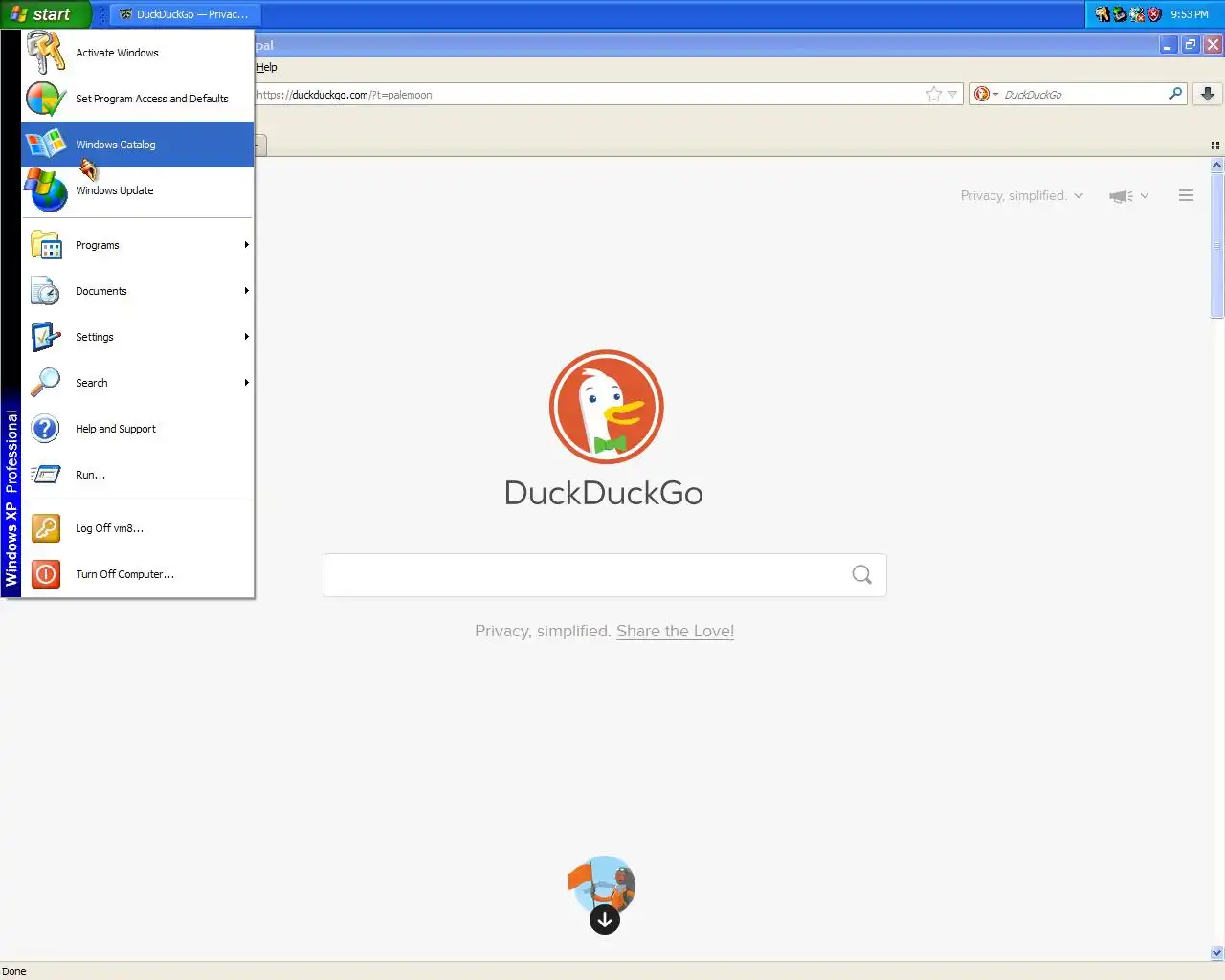
Task: Click the down arrow circle button
Action: [605, 921]
